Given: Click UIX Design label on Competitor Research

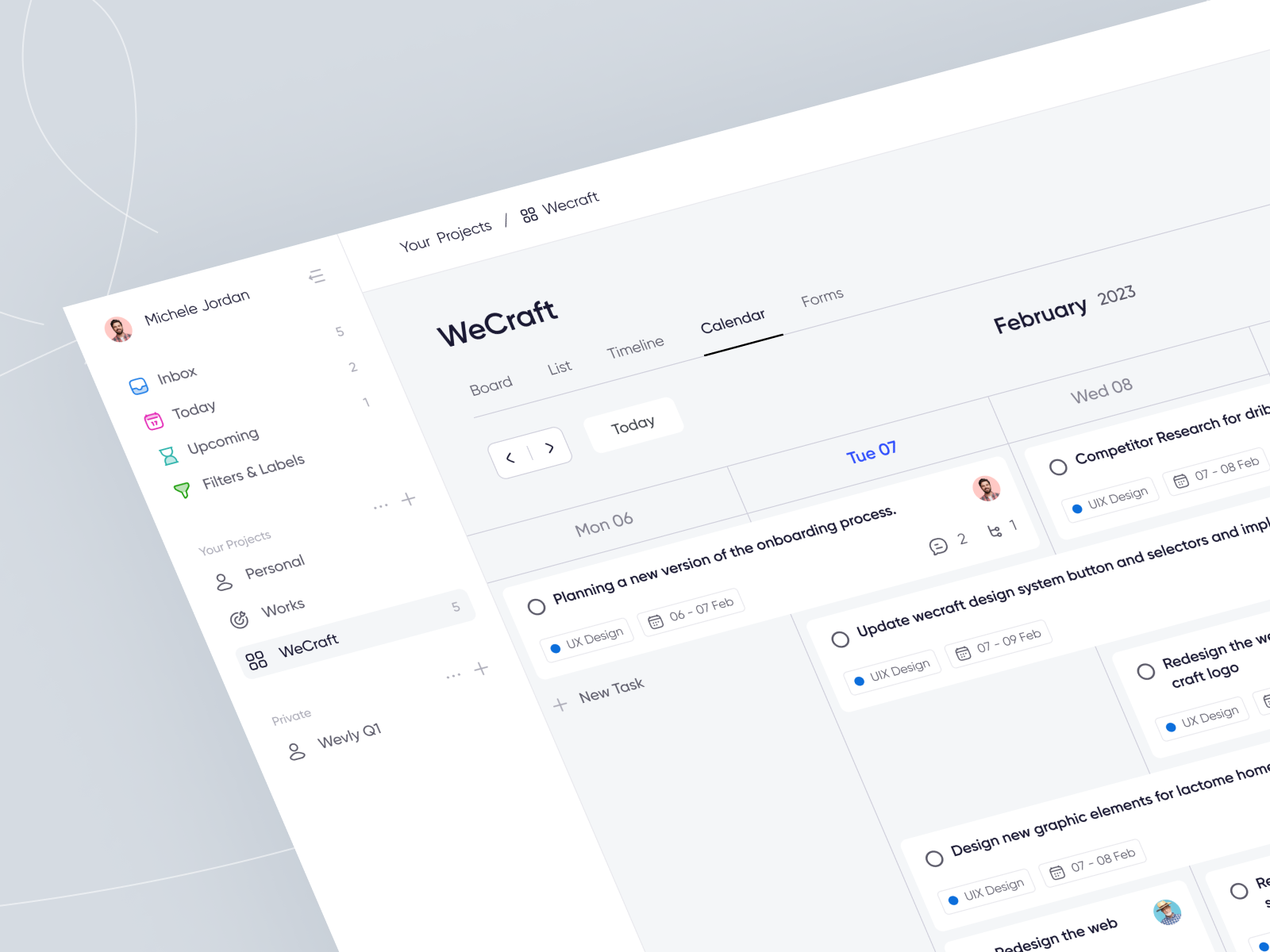Looking at the screenshot, I should pos(1110,500).
